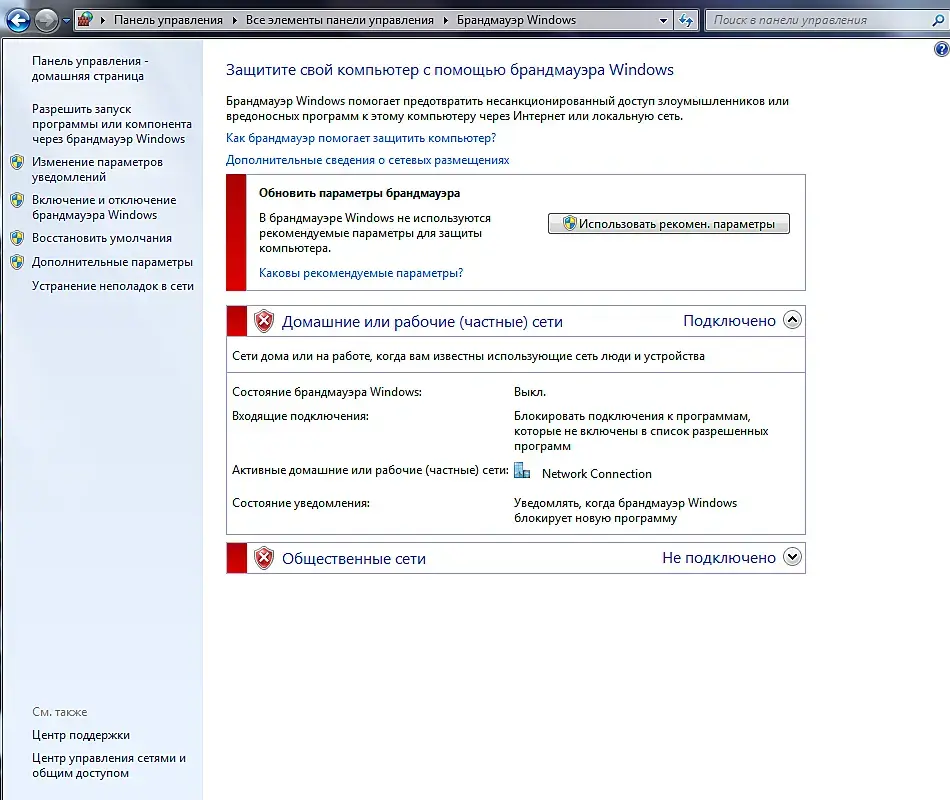Expand arrow after 'Все элементы панели управления'
The height and width of the screenshot is (800, 950).
[445, 21]
